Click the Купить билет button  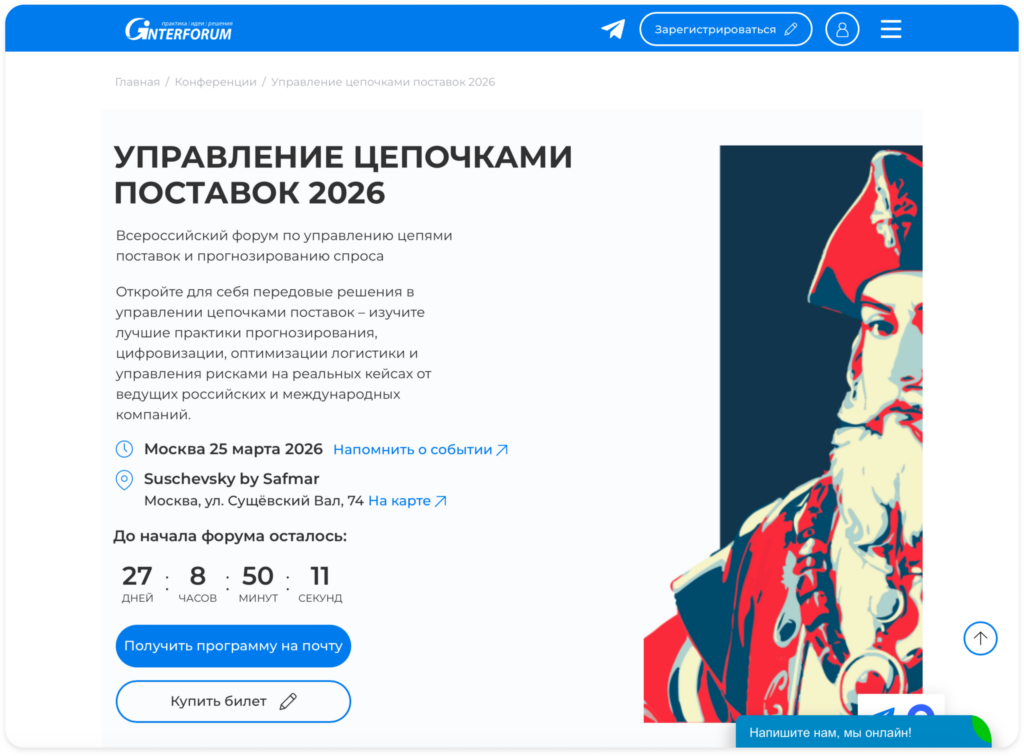233,701
